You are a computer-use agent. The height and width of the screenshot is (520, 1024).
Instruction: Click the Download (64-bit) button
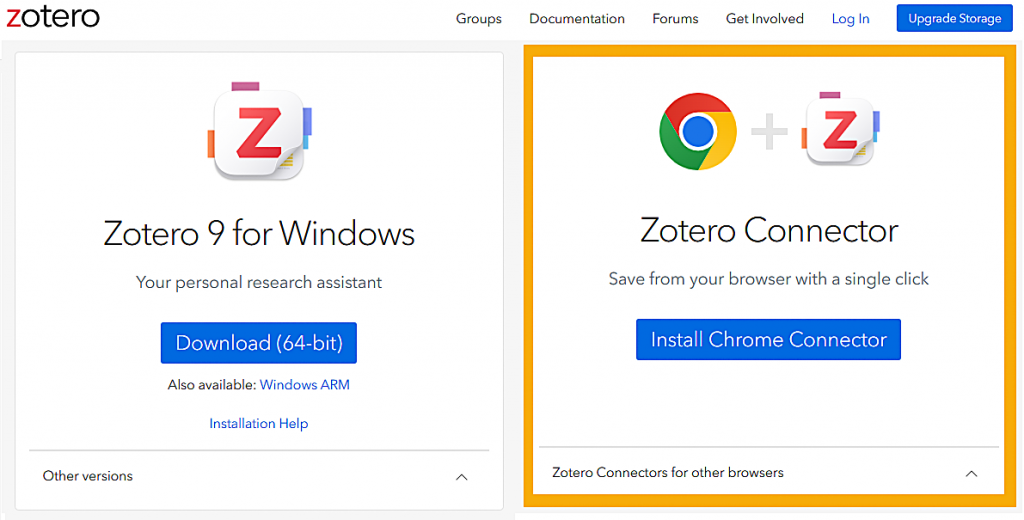(x=259, y=343)
